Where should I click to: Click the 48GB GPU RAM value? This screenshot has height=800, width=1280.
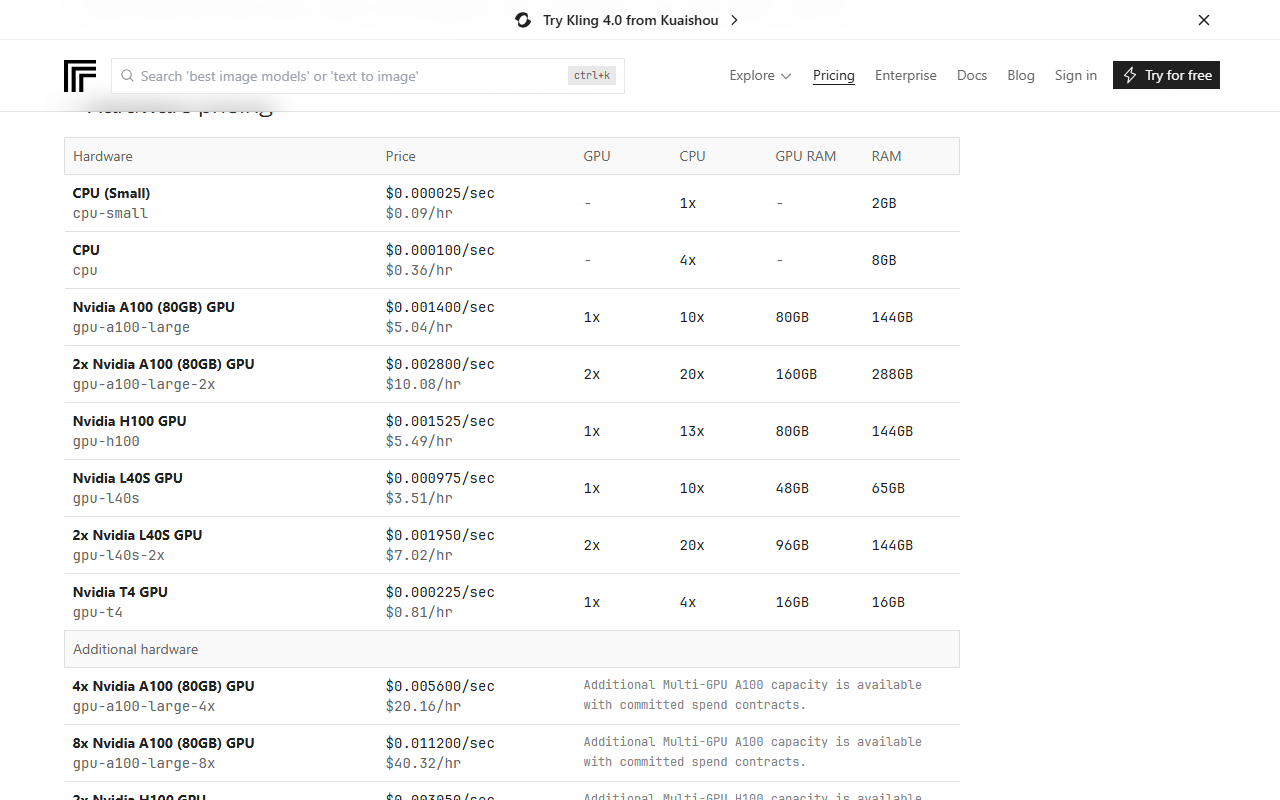(792, 488)
